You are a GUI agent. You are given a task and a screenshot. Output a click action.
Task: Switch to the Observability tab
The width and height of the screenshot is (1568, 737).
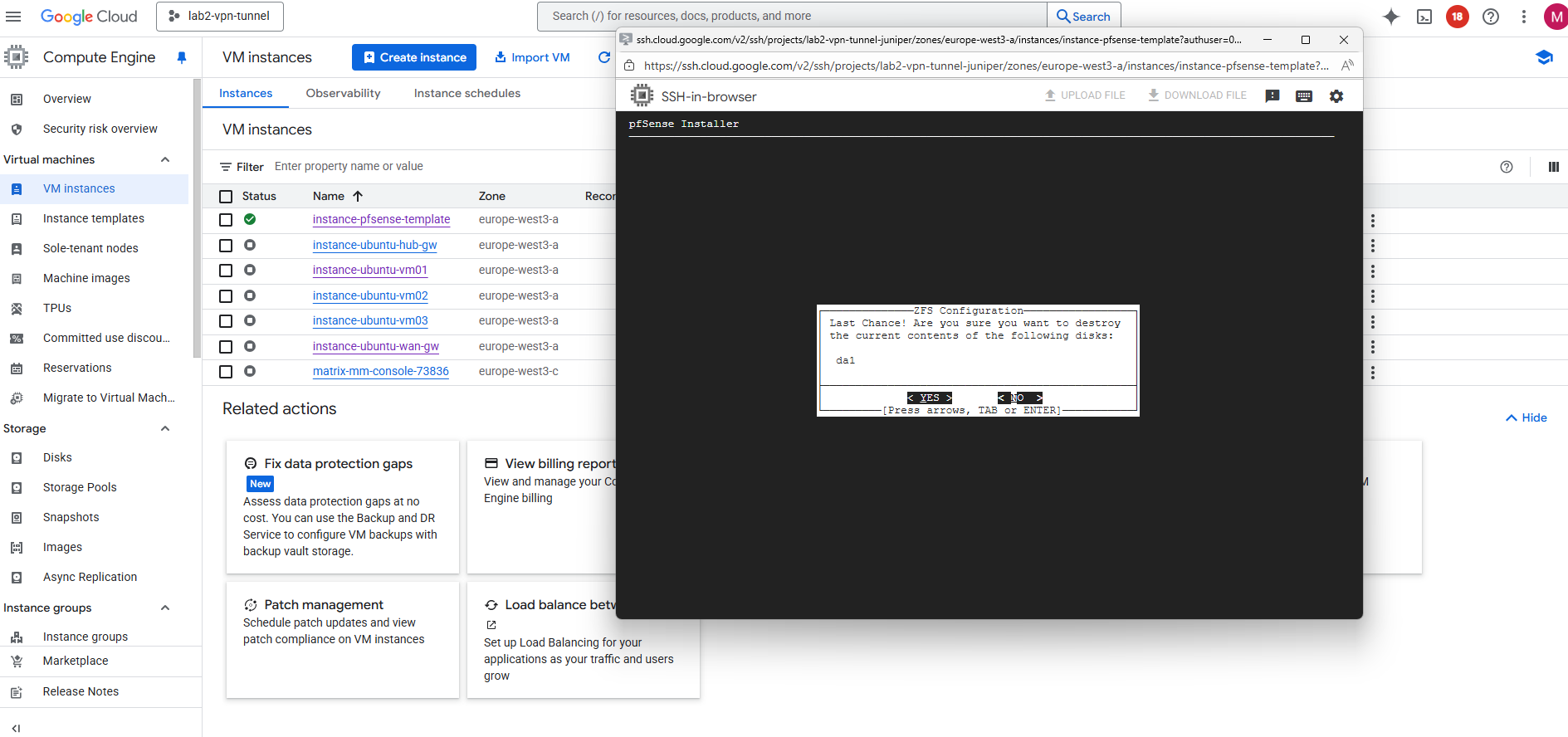pos(343,93)
